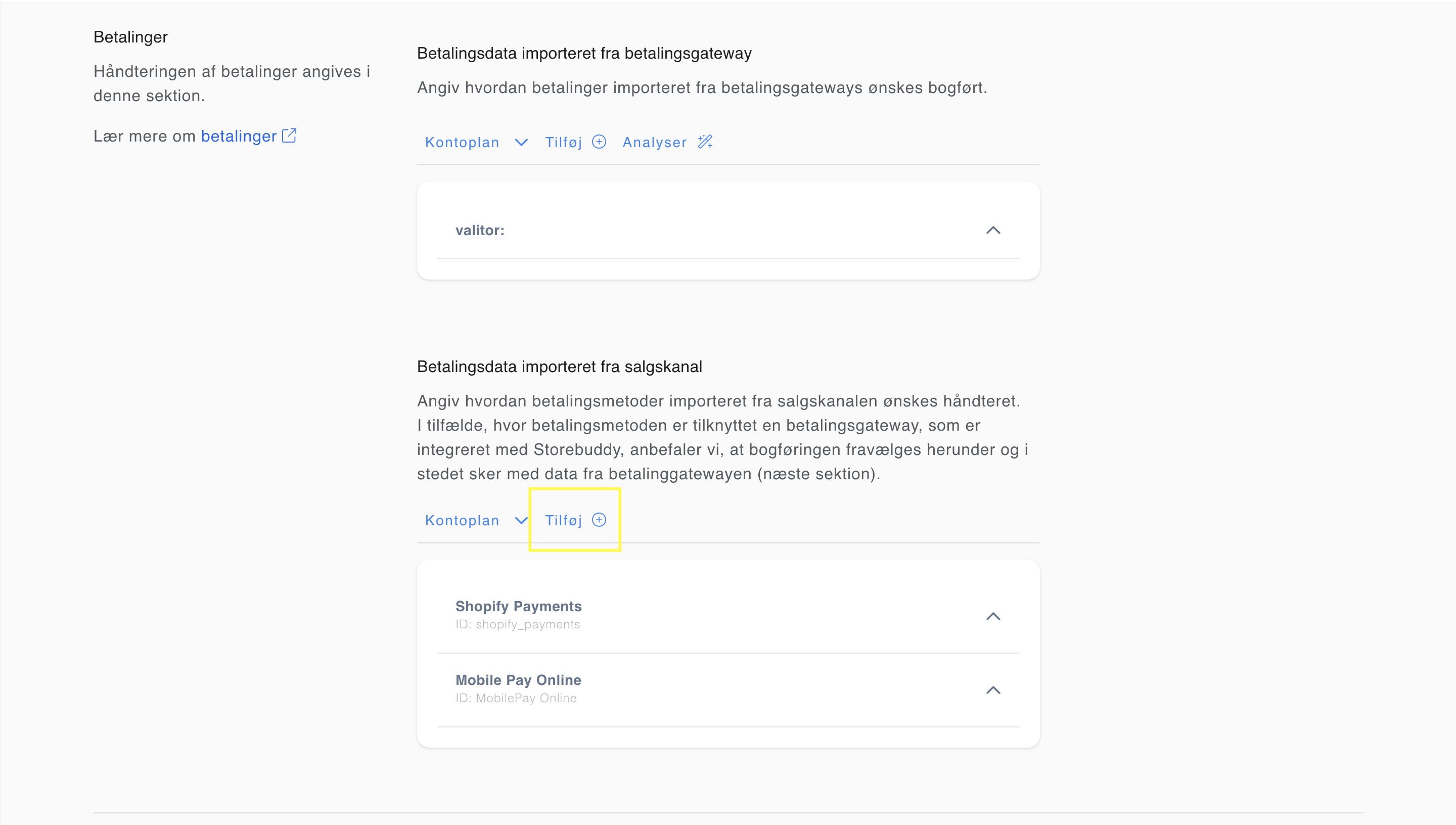This screenshot has width=1456, height=825.
Task: Open the betalinger help link
Action: coord(239,136)
